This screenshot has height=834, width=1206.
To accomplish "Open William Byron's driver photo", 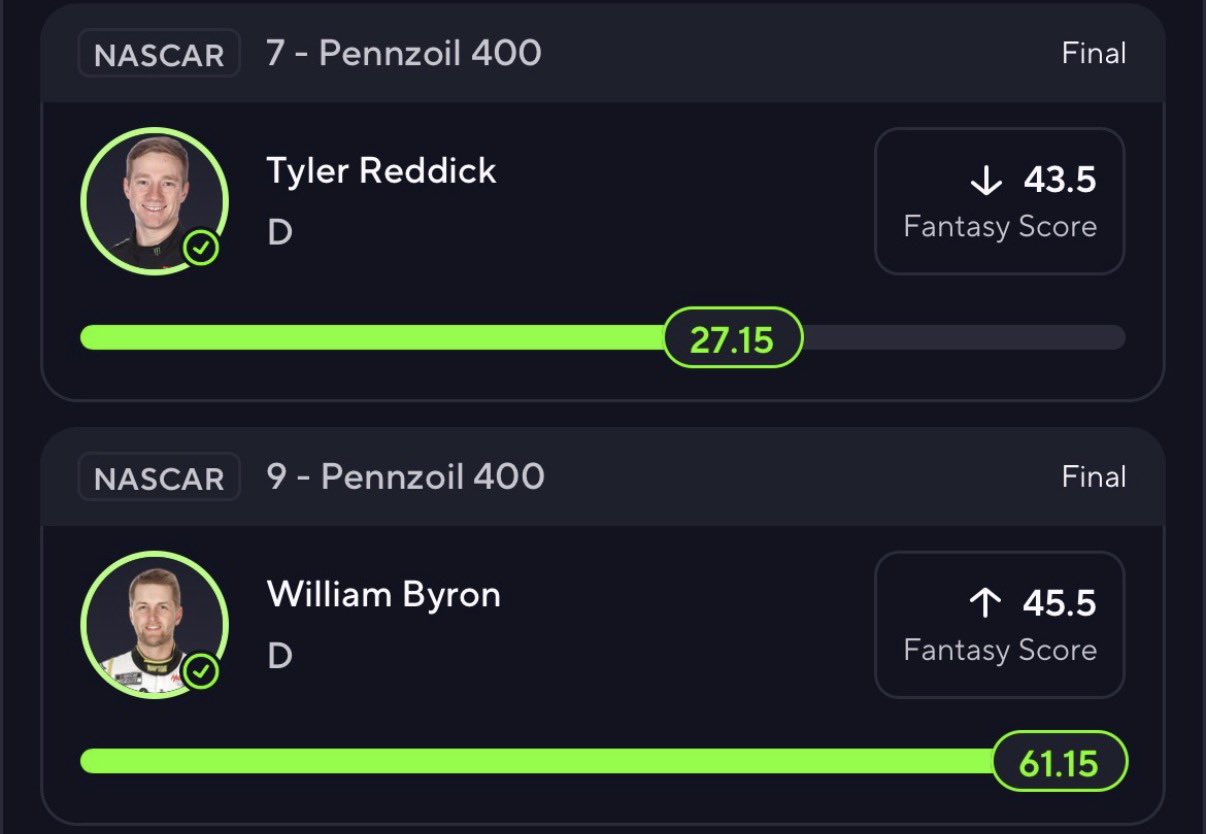I will [x=153, y=623].
